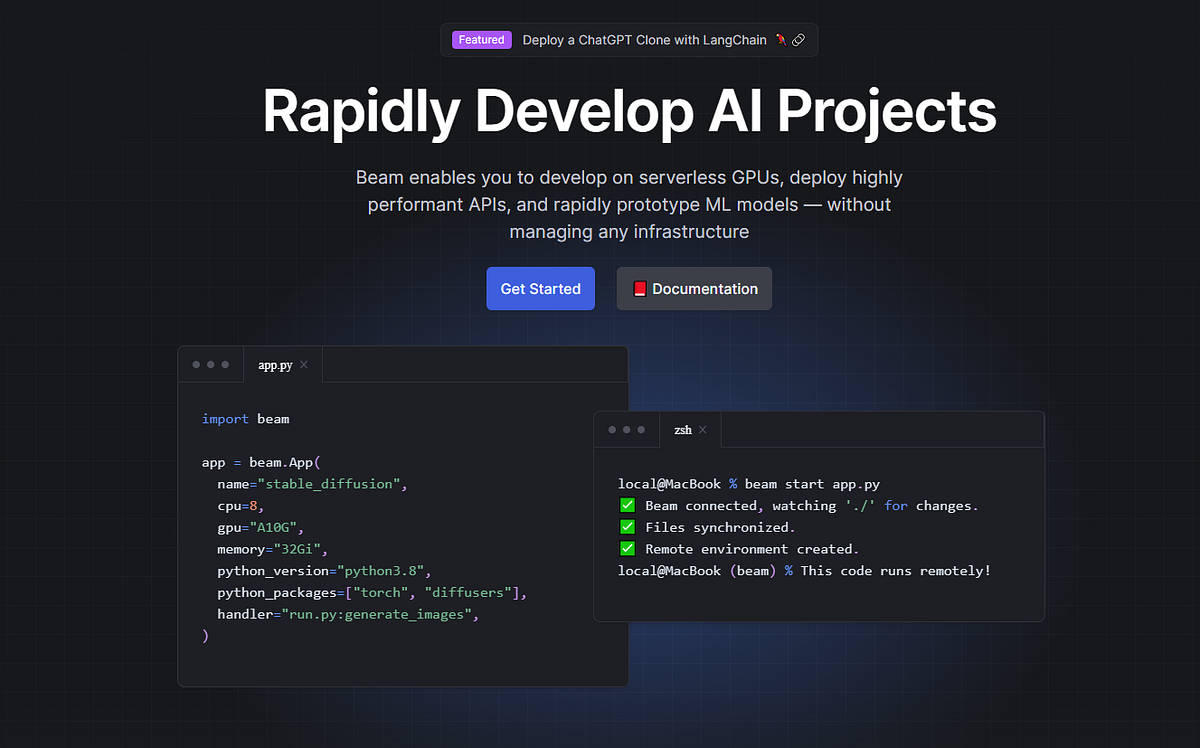Click the purple Featured badge

point(481,40)
